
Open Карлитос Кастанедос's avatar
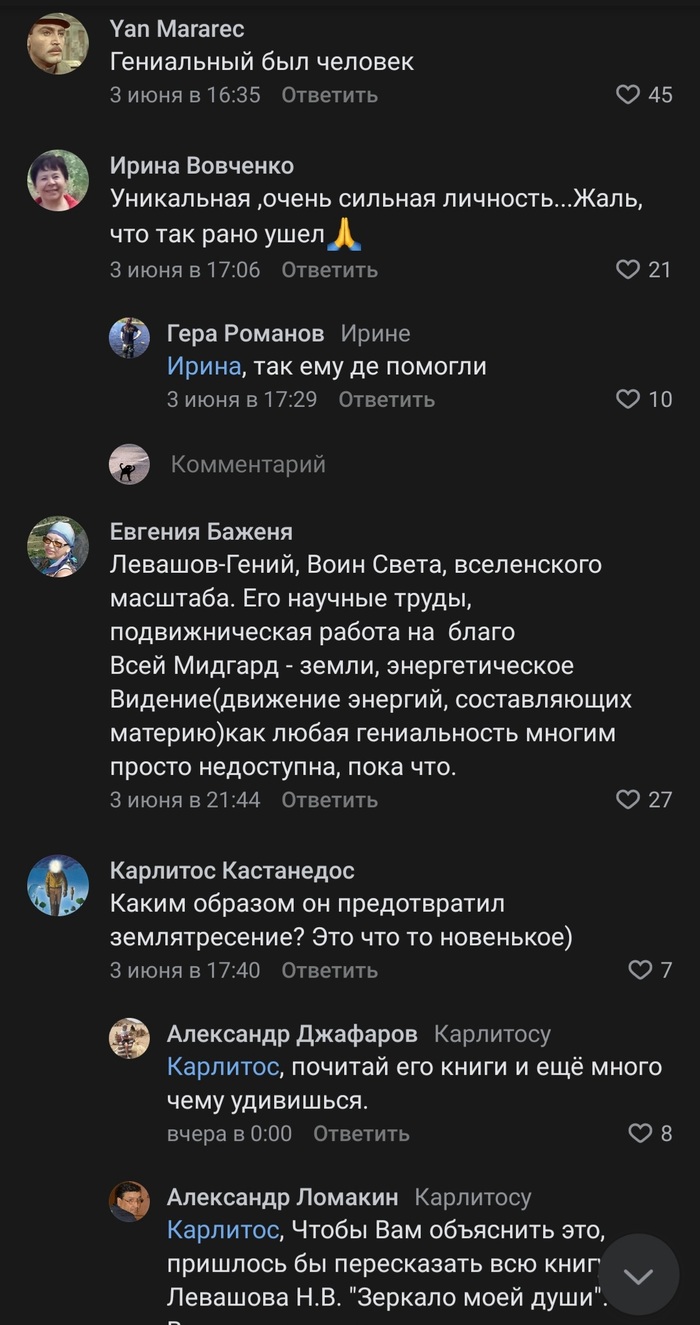58,886
